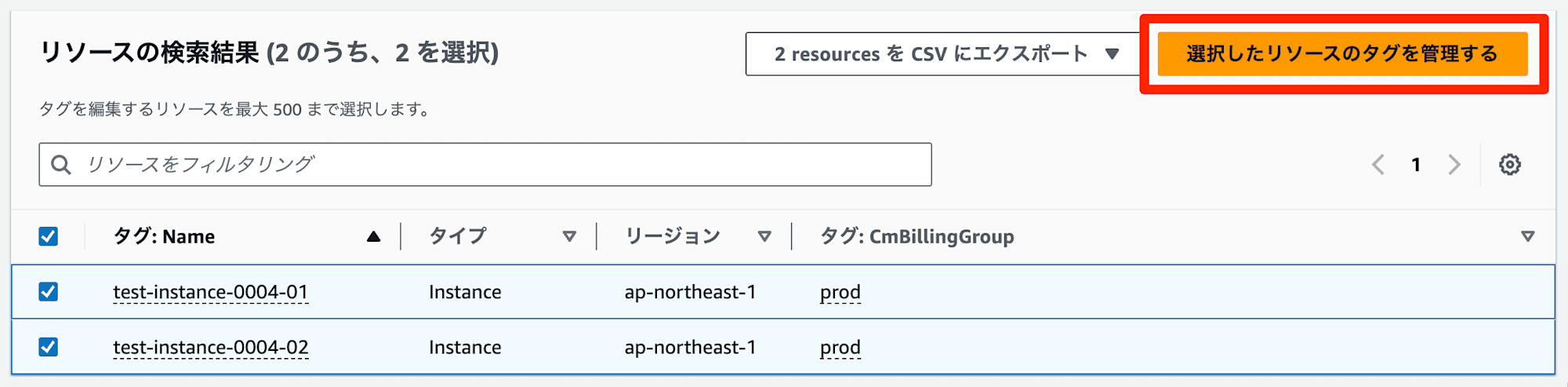Click ap-northeast-1 region in the test-instance-0004-02 row
1568x387 pixels.
point(691,347)
